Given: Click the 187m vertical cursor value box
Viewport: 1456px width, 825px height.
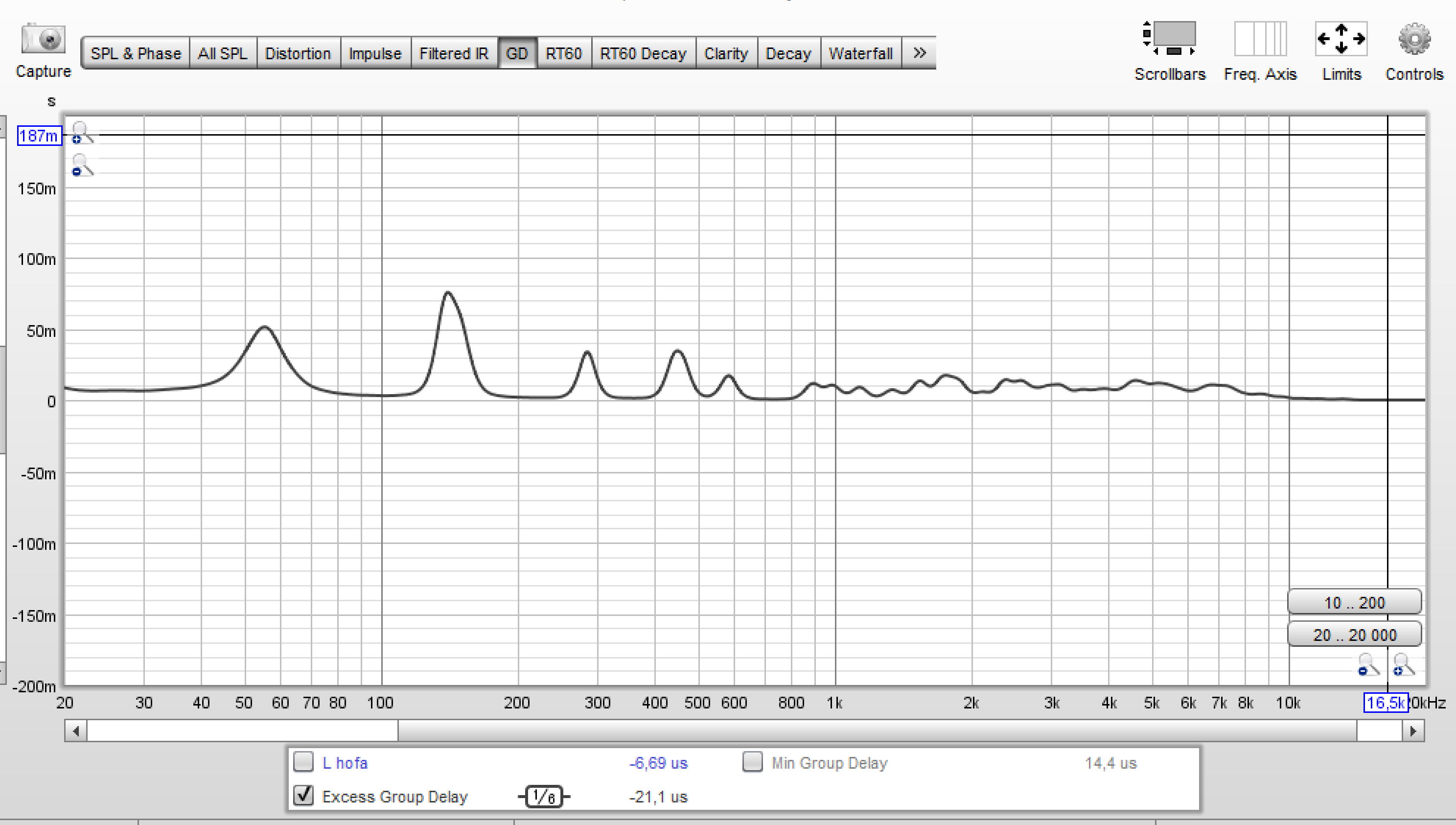Looking at the screenshot, I should point(39,136).
